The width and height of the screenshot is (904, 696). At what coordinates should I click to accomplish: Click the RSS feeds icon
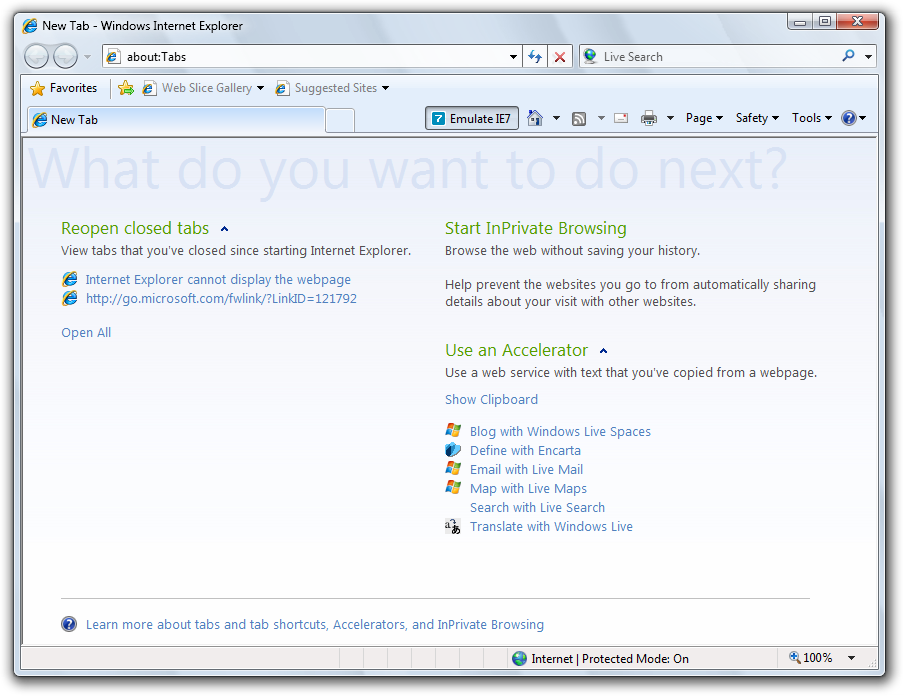pos(579,118)
